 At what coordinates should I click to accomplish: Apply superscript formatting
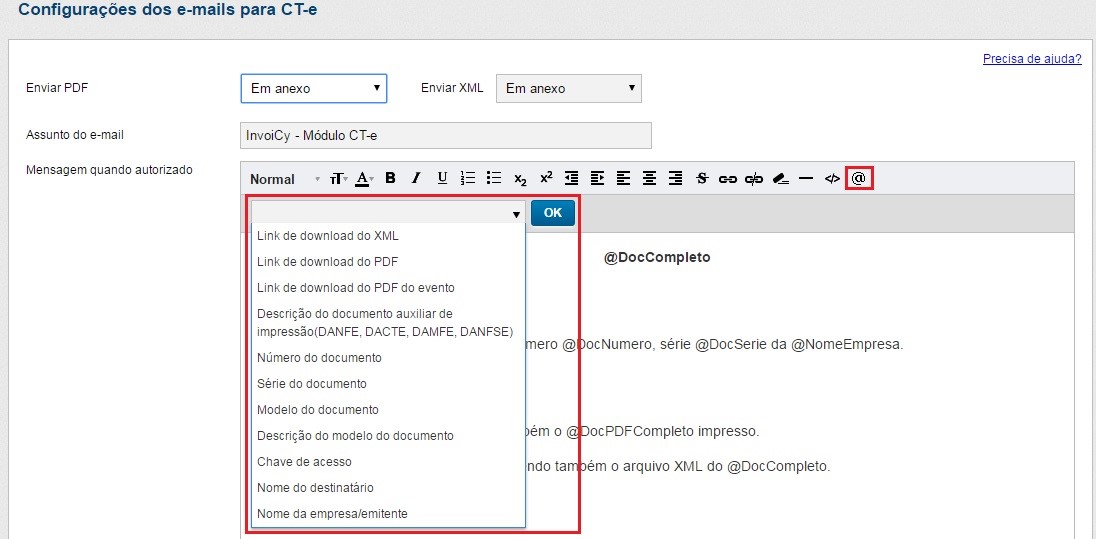[546, 178]
